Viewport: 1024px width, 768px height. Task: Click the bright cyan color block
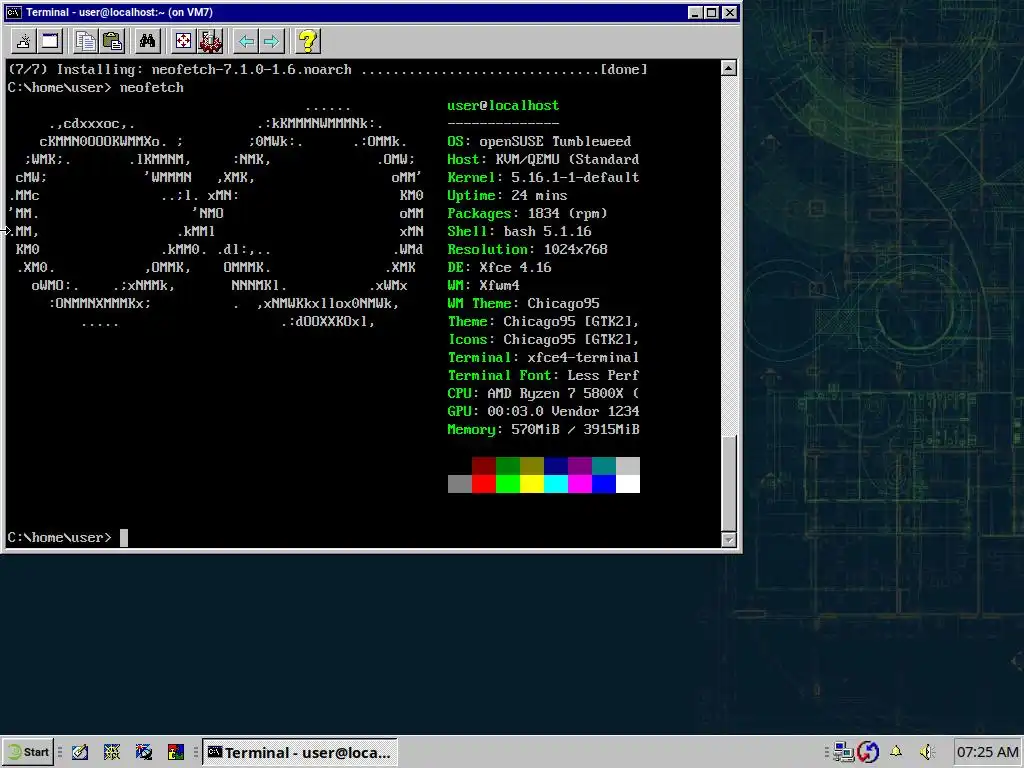(556, 484)
